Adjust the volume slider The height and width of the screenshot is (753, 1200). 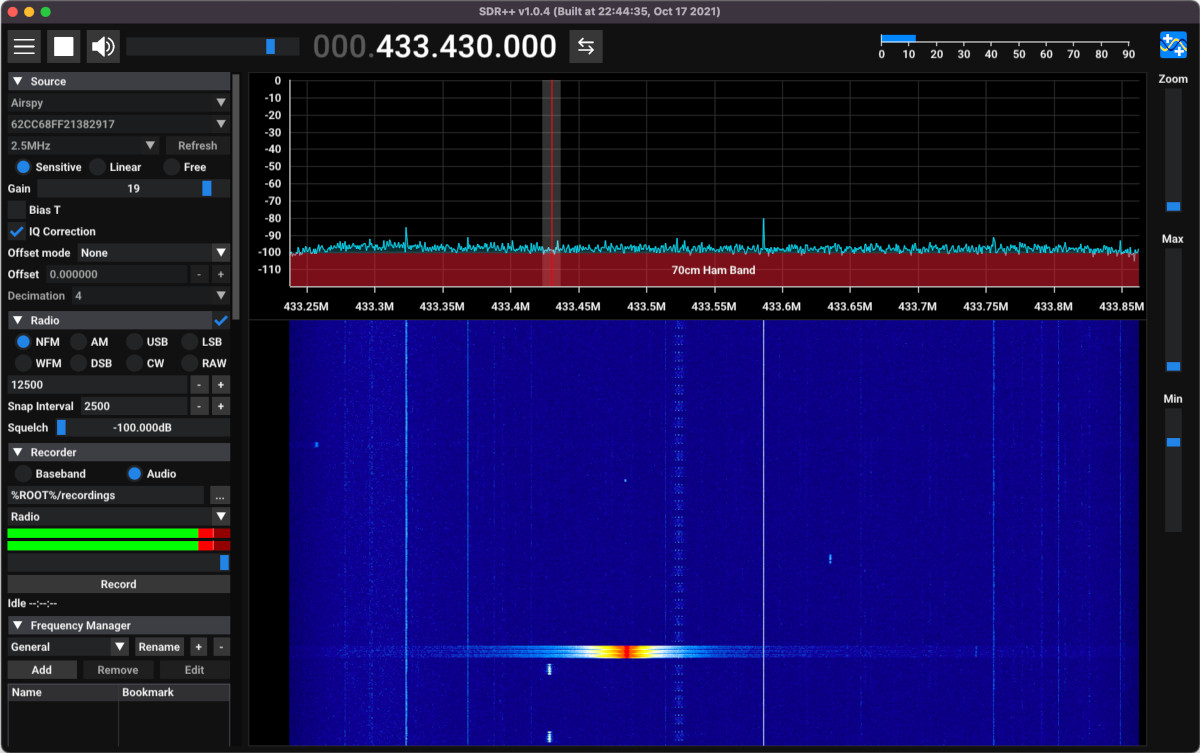pyautogui.click(x=213, y=46)
